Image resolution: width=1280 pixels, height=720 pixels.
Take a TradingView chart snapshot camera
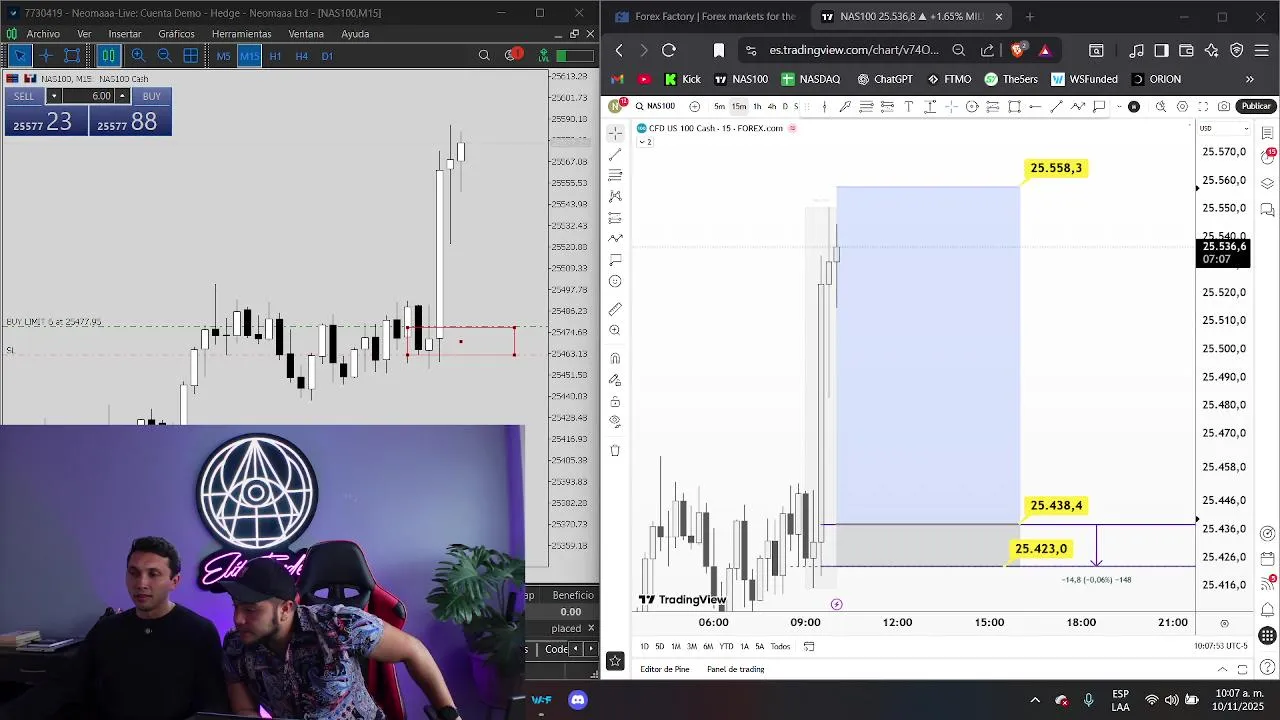[x=1224, y=106]
